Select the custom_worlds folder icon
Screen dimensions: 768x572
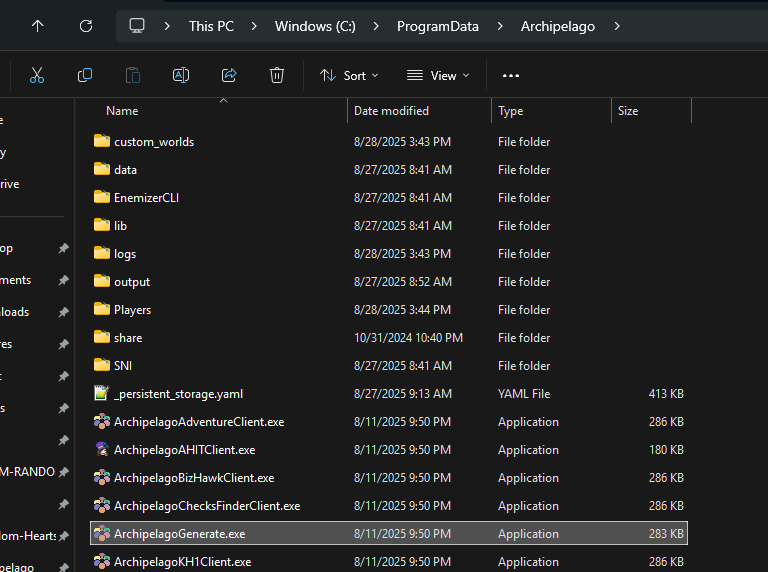click(x=102, y=141)
